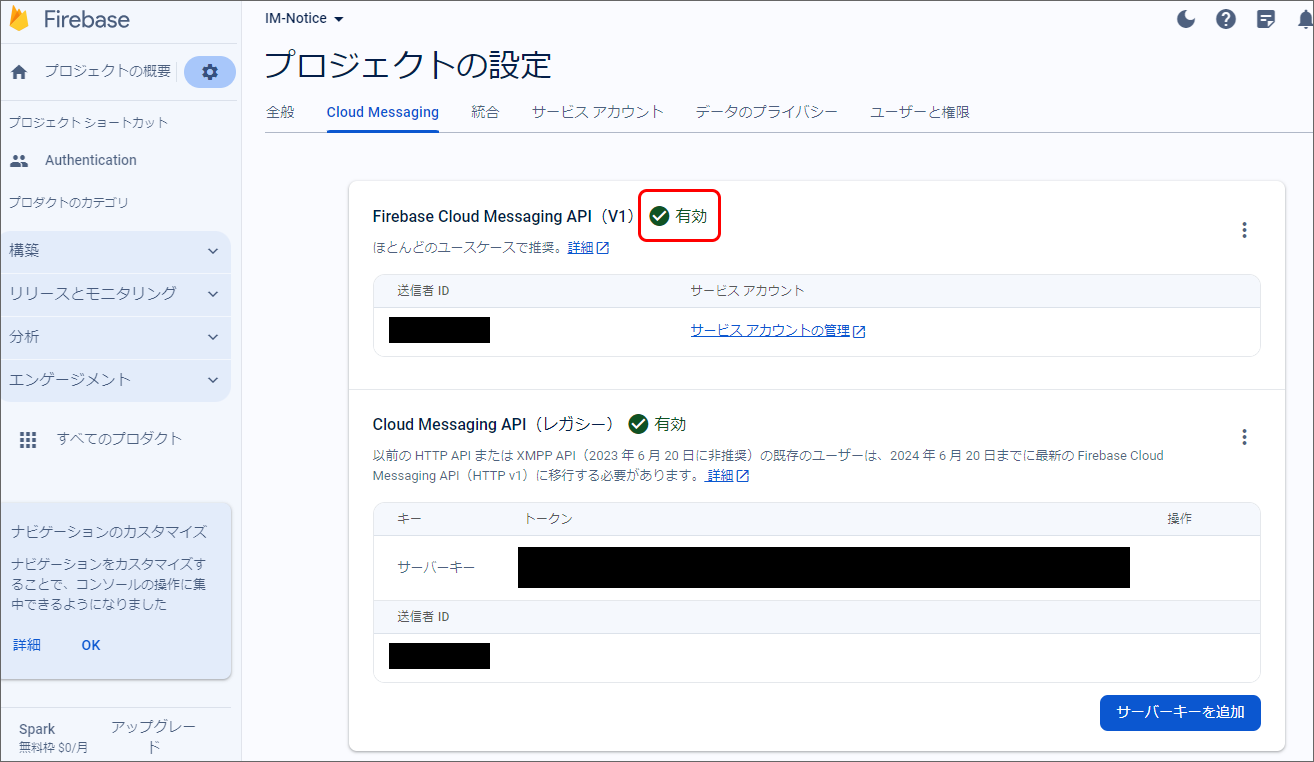This screenshot has height=762, width=1314.
Task: Expand the エンゲージメント category
Action: [116, 380]
